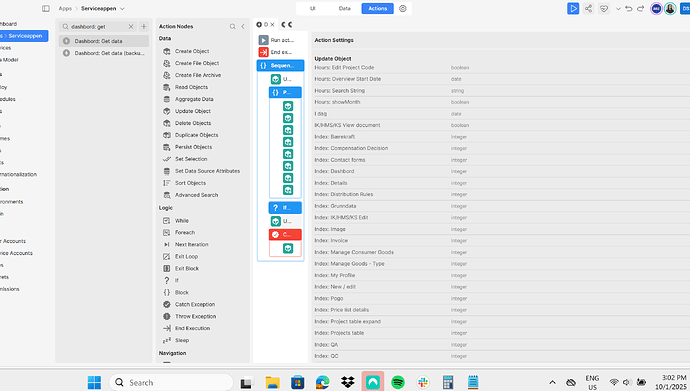Select the 'Sequen...' block in flow
Viewport: 690px width, 391px height.
pyautogui.click(x=280, y=66)
